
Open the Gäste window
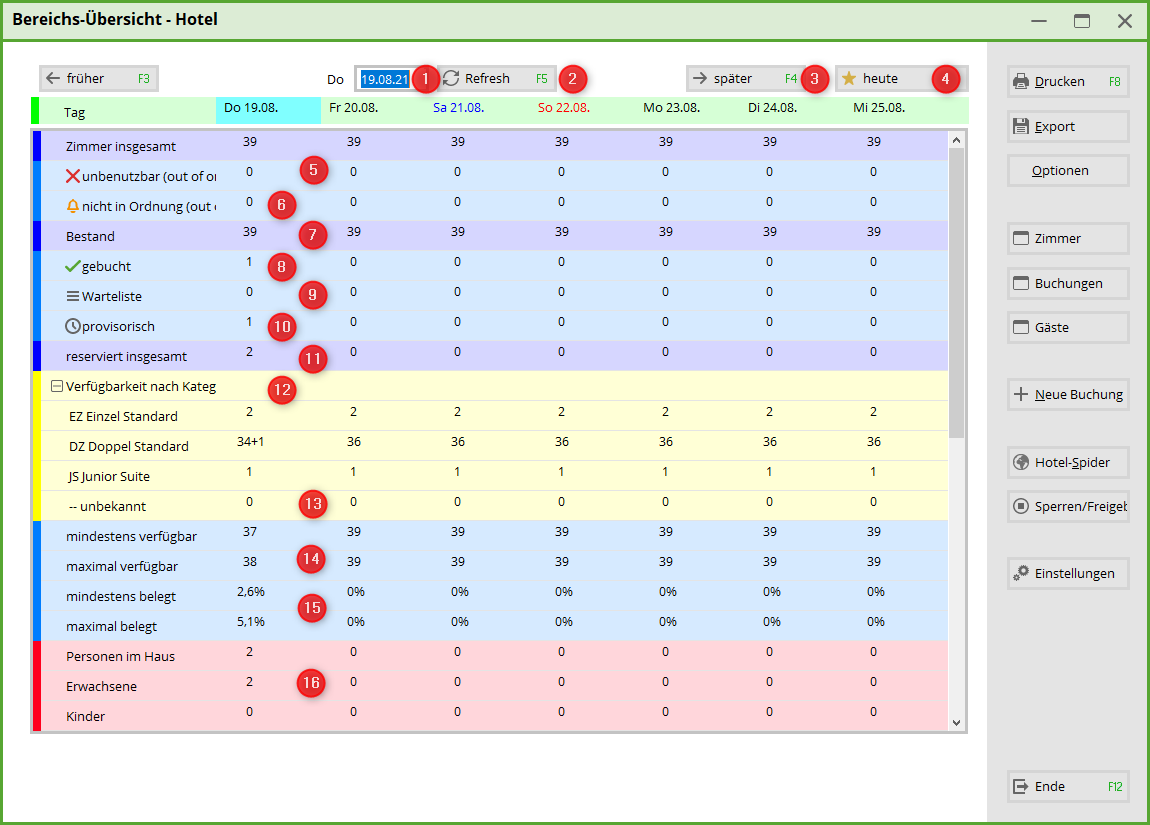(x=1067, y=328)
